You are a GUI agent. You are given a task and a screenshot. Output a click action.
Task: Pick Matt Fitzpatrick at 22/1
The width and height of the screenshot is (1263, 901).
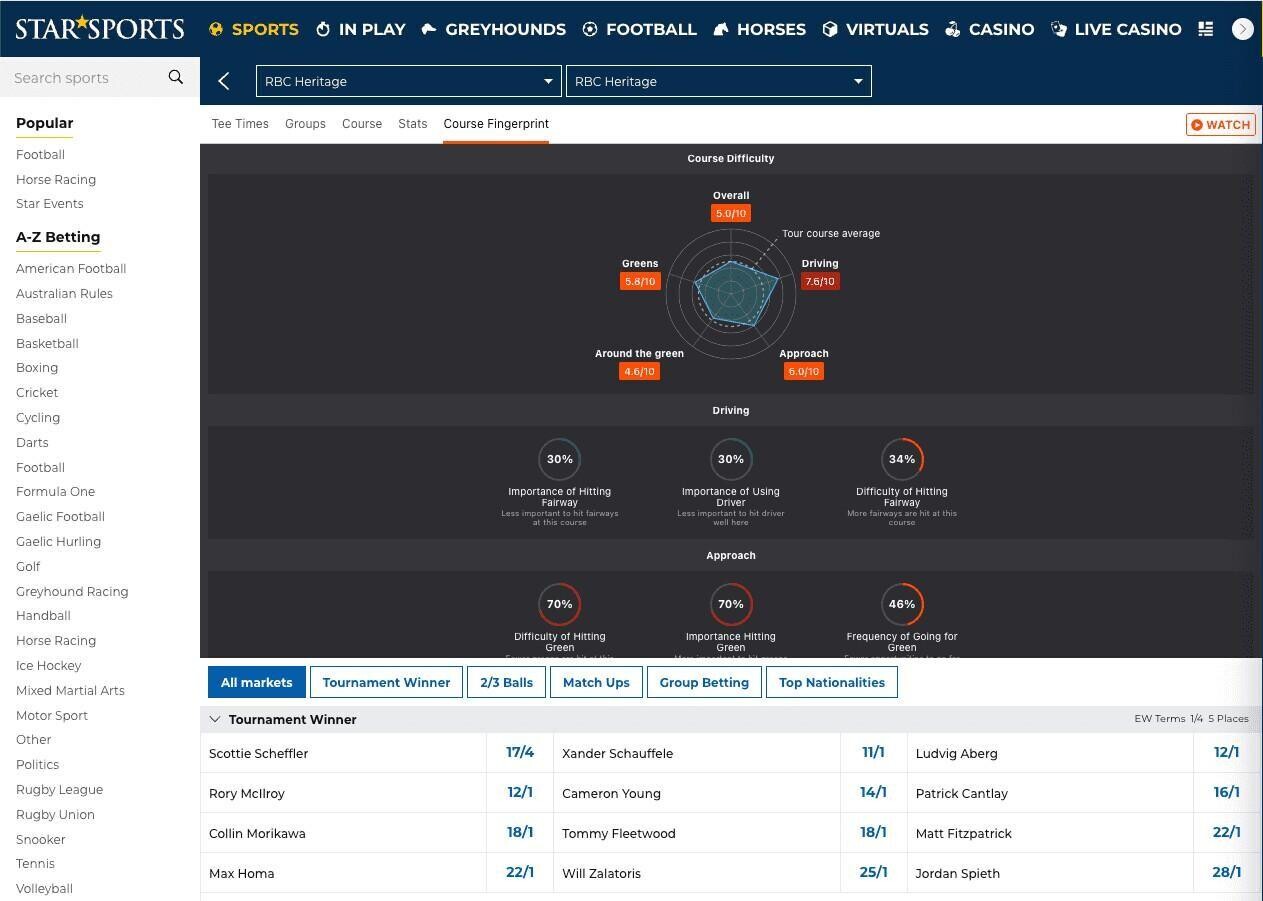(1227, 833)
